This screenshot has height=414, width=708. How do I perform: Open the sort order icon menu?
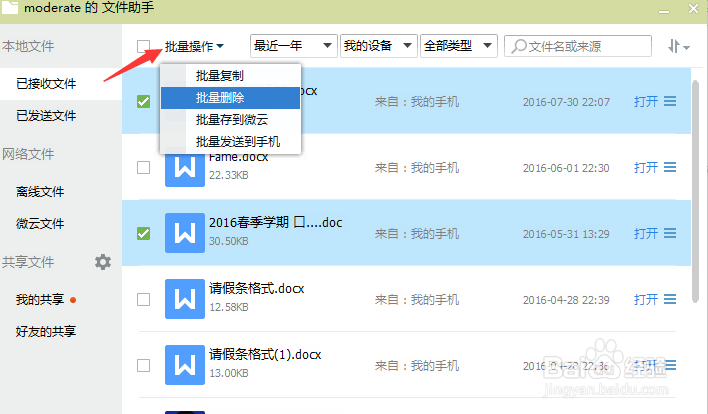click(678, 46)
